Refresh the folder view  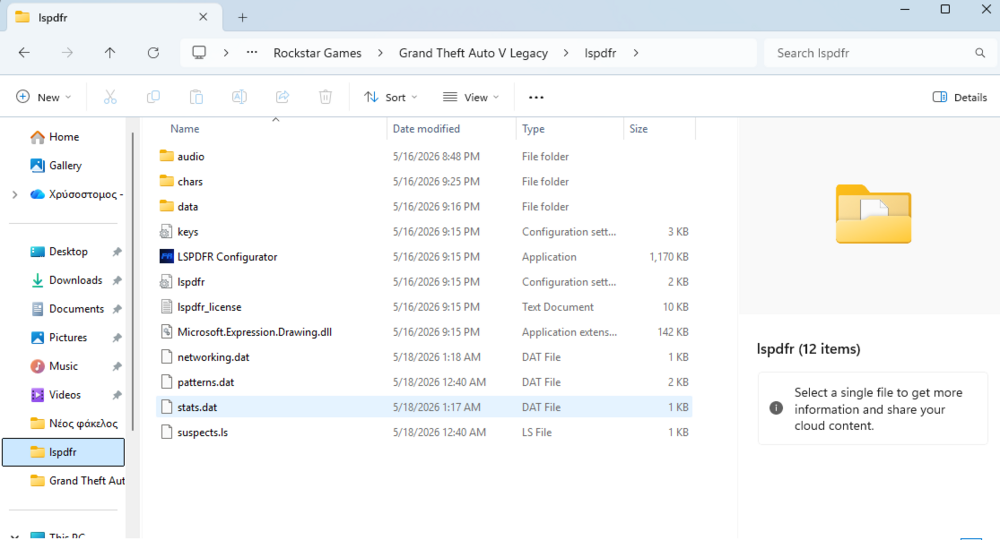[x=153, y=53]
